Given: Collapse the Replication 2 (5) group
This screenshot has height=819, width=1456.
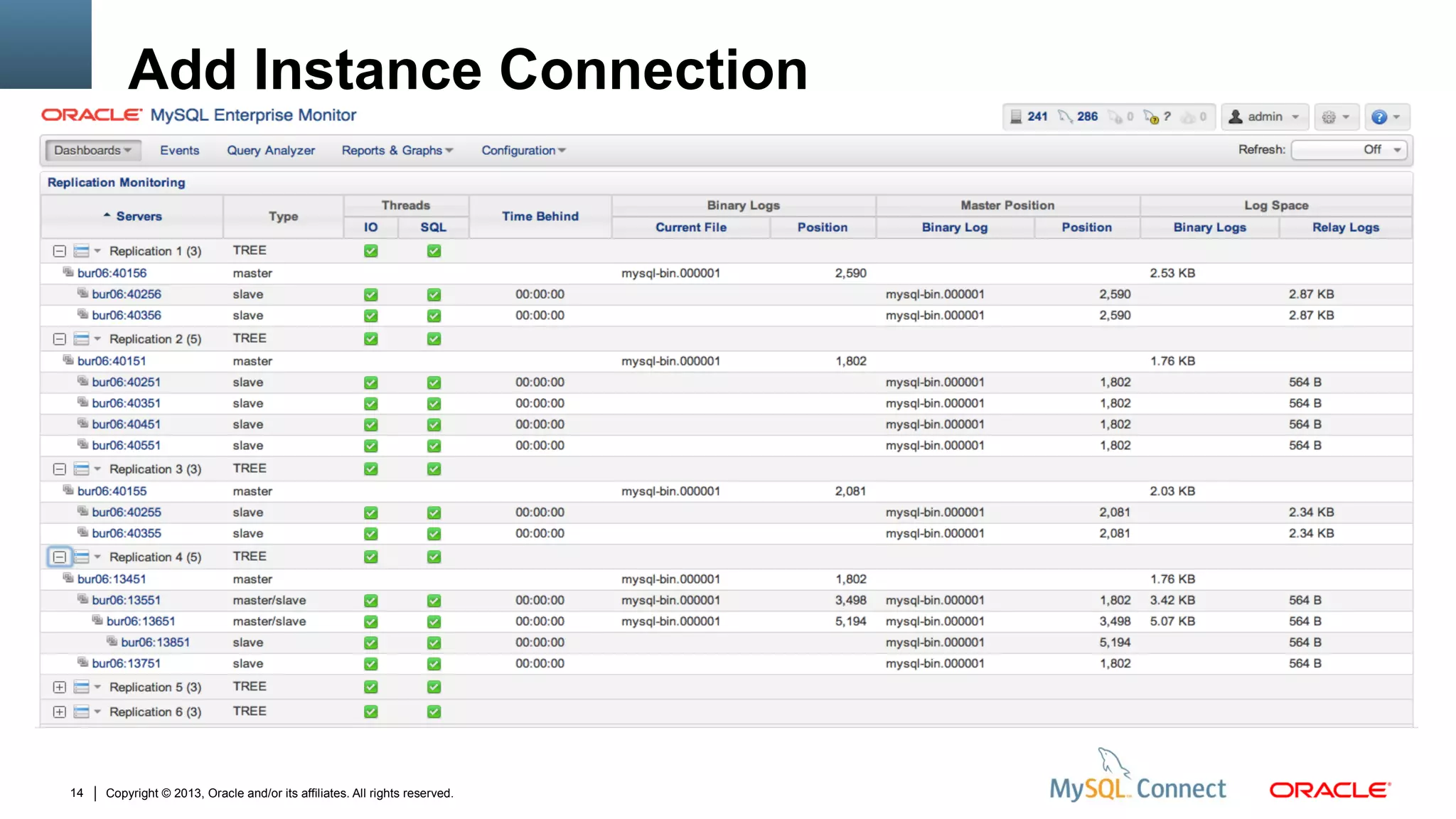Looking at the screenshot, I should 60,339.
